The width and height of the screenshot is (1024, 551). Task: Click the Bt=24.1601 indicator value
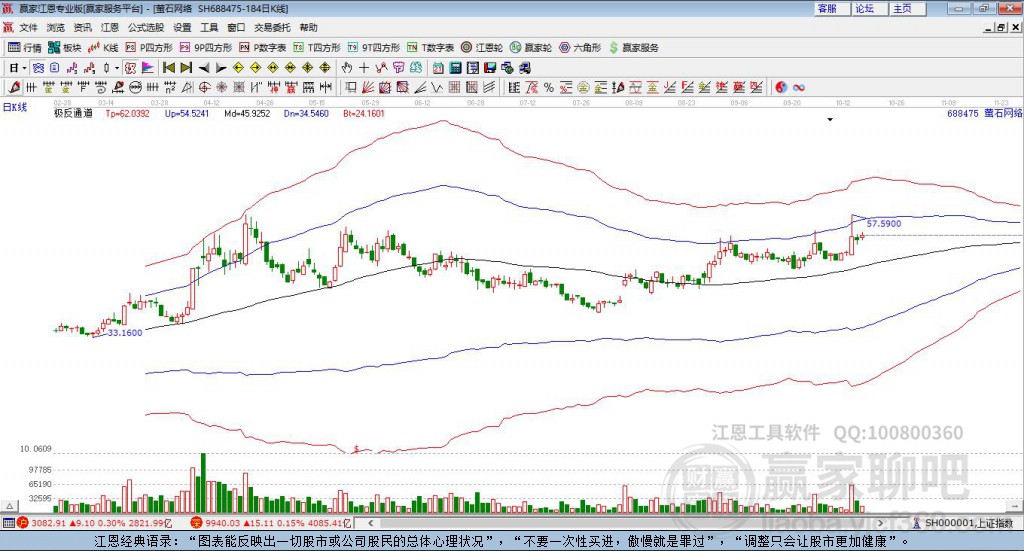364,113
